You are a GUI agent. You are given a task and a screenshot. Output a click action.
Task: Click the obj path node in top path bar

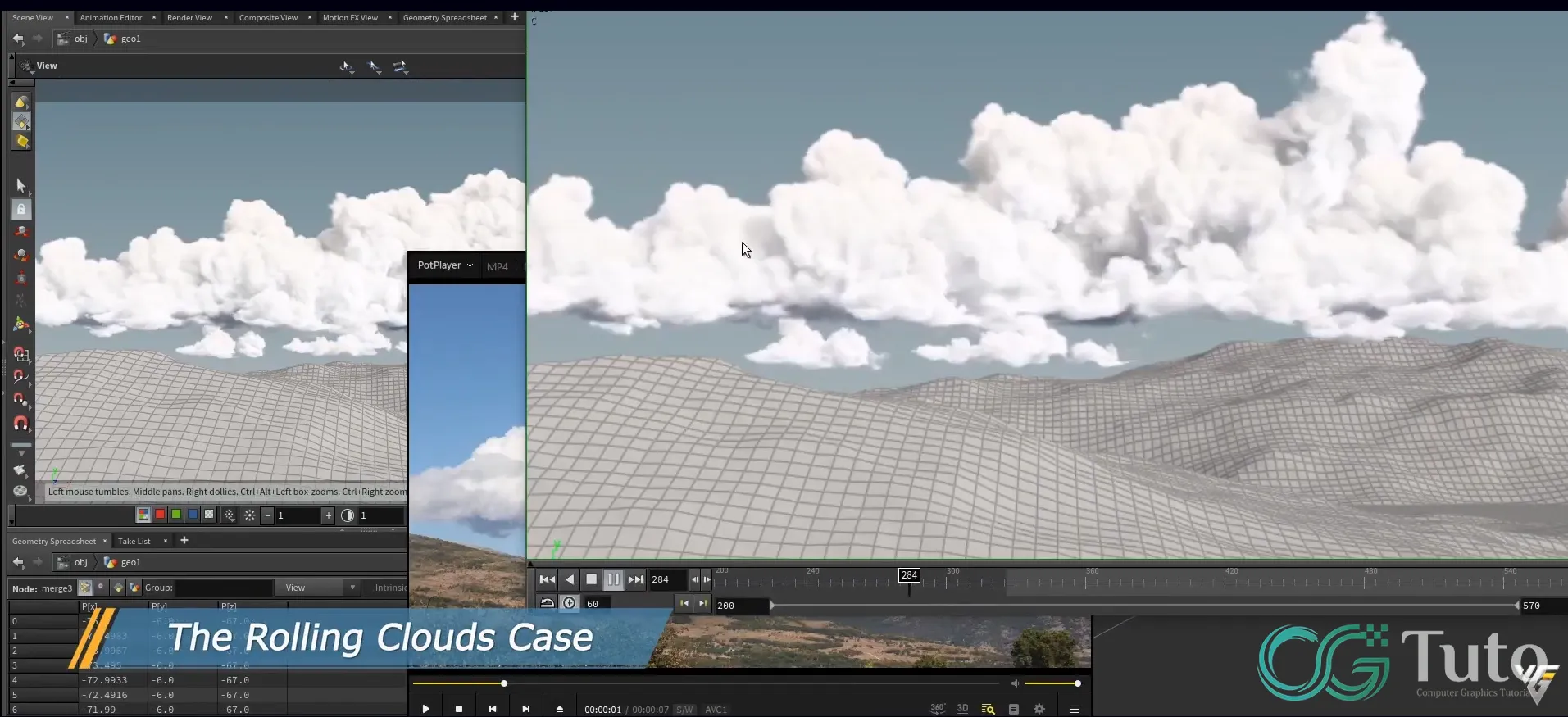coord(73,39)
